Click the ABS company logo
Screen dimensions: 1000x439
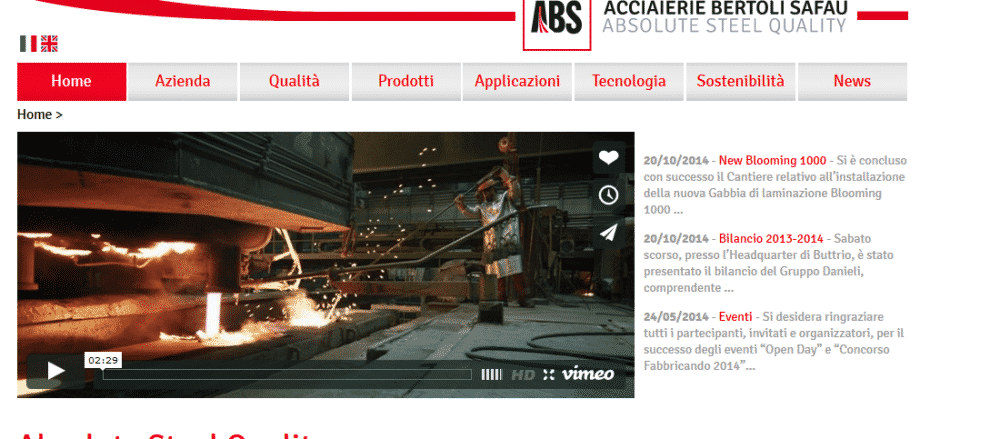coord(557,22)
